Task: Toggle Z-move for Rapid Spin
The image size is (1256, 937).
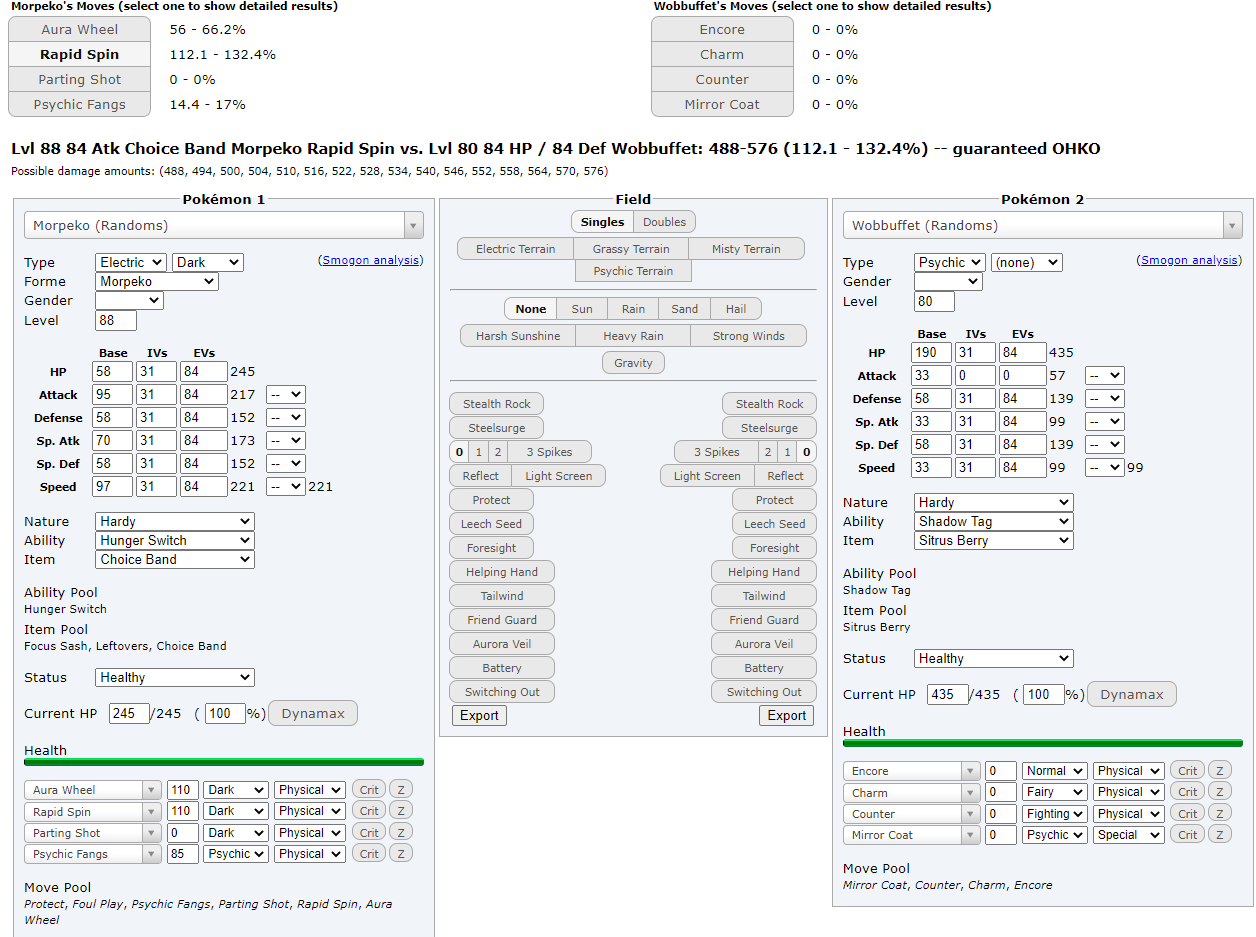Action: pyautogui.click(x=400, y=811)
